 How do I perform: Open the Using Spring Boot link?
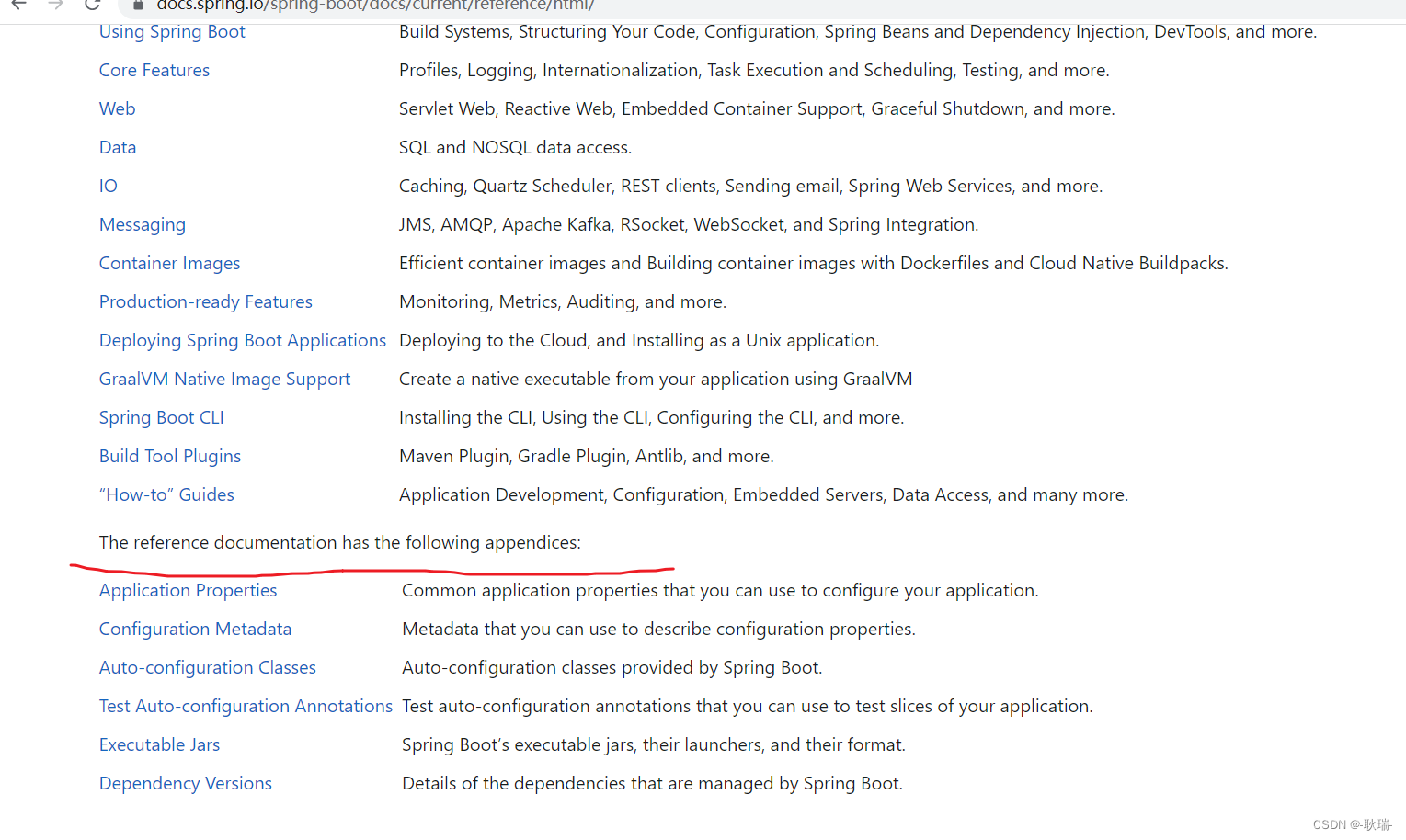pos(172,32)
